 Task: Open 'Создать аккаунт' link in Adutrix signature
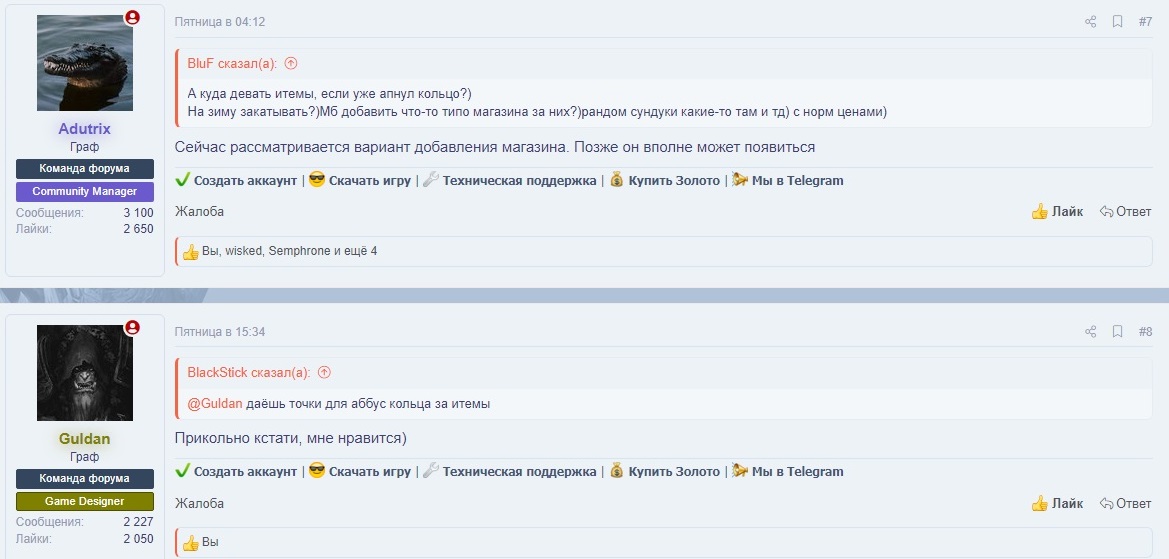pos(245,181)
